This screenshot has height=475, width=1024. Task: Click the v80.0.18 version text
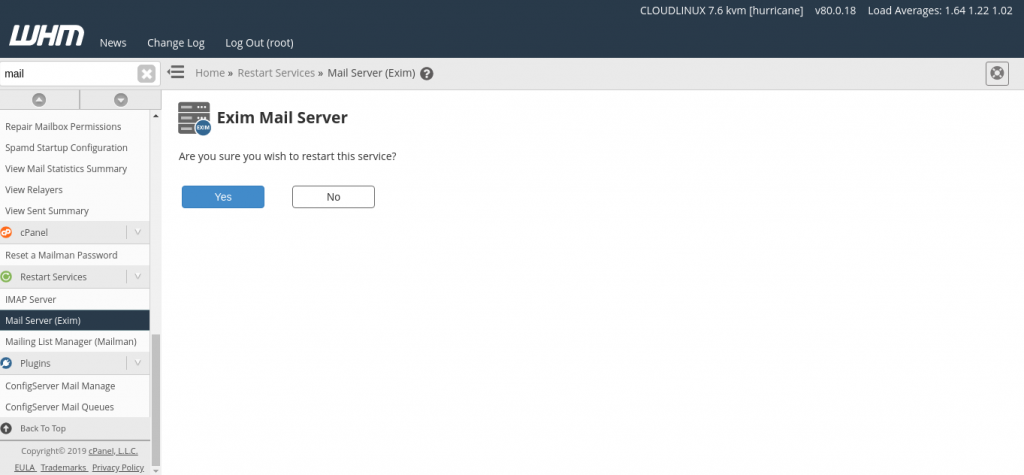[x=835, y=11]
